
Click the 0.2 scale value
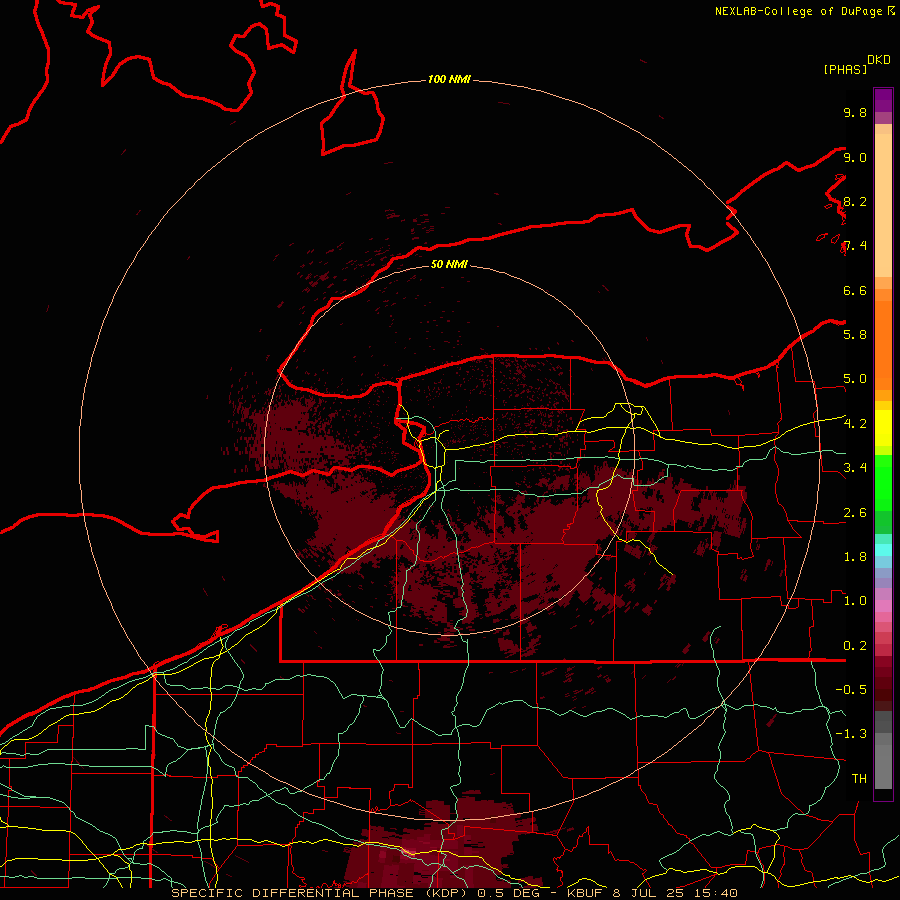pyautogui.click(x=855, y=646)
